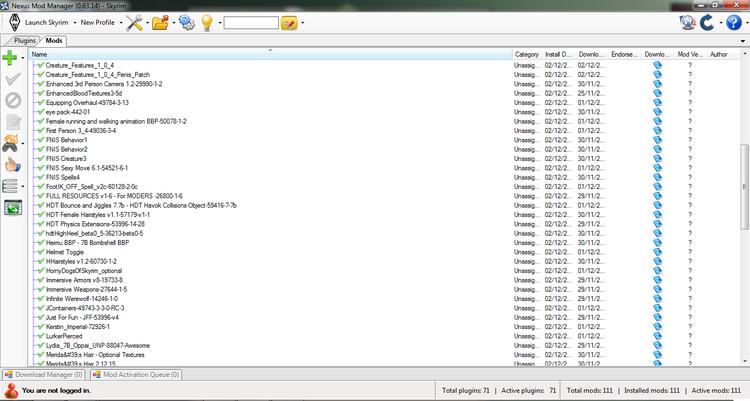The image size is (750, 401).
Task: Sort by the Name column header
Action: 270,54
